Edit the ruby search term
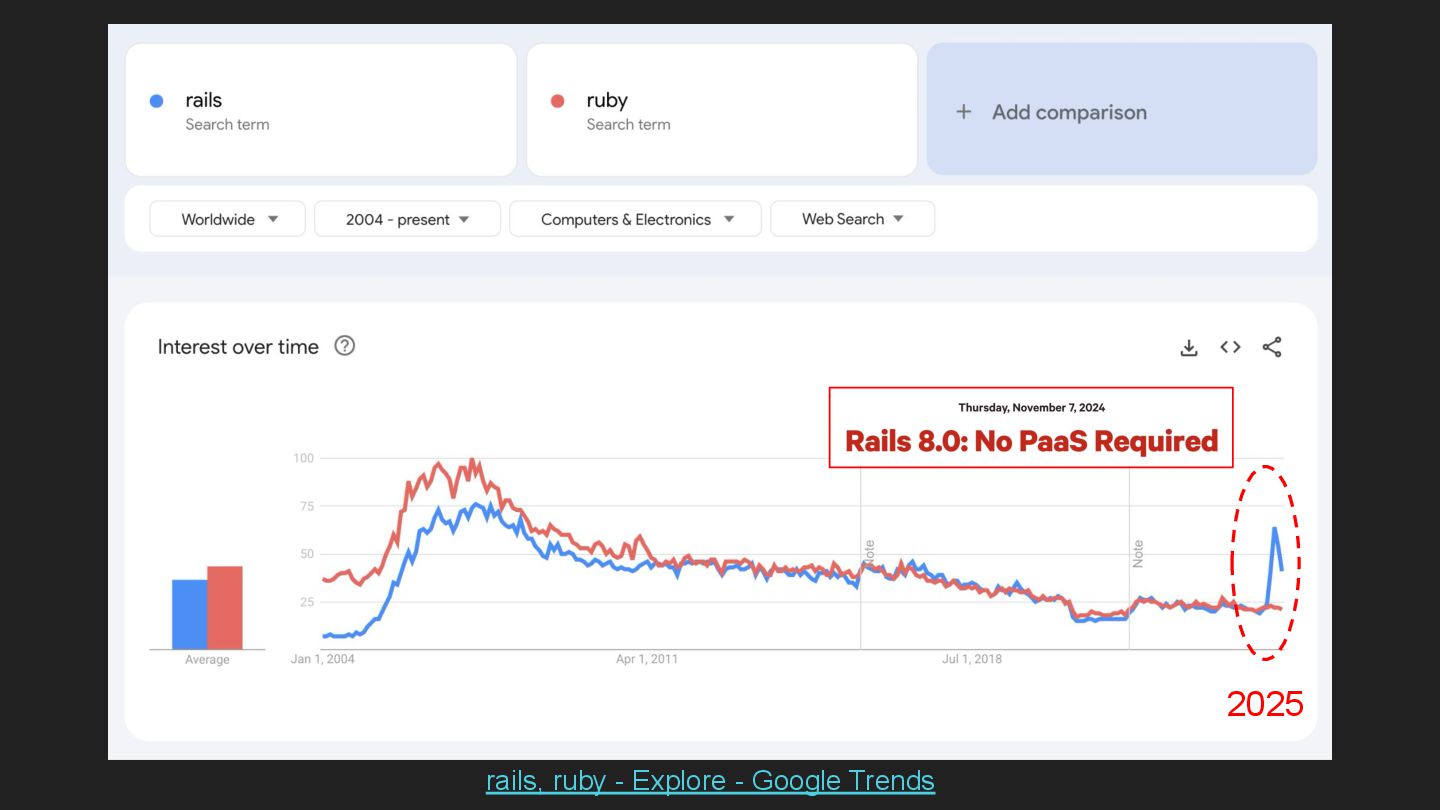This screenshot has width=1440, height=810. tap(722, 110)
